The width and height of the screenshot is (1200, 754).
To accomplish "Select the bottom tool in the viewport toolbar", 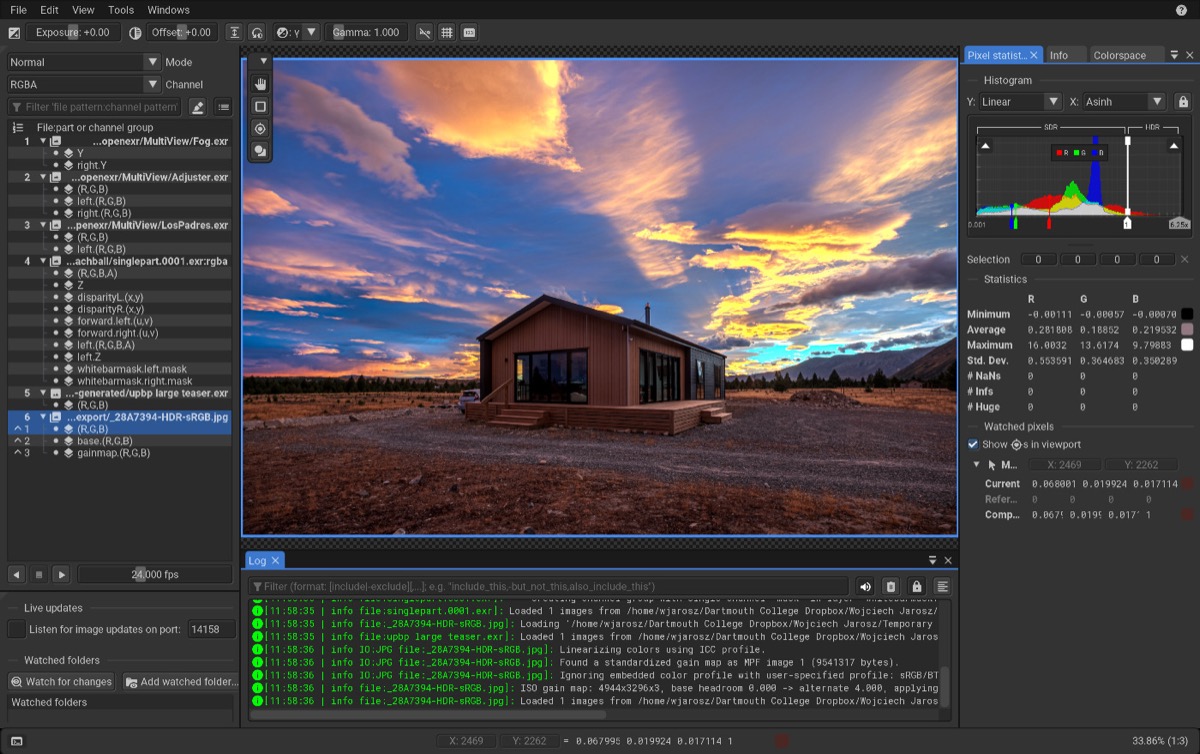I will [261, 151].
